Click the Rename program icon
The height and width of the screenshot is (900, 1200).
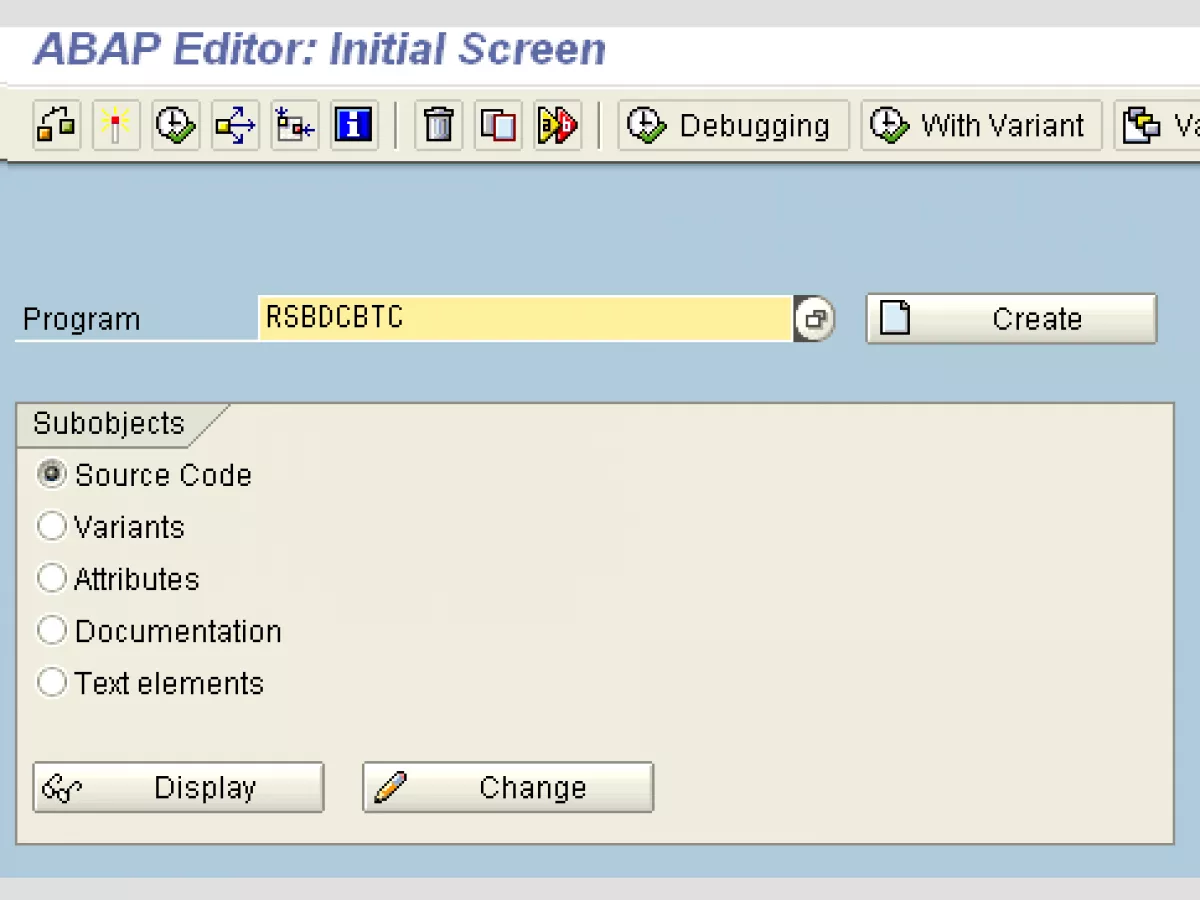(x=557, y=125)
